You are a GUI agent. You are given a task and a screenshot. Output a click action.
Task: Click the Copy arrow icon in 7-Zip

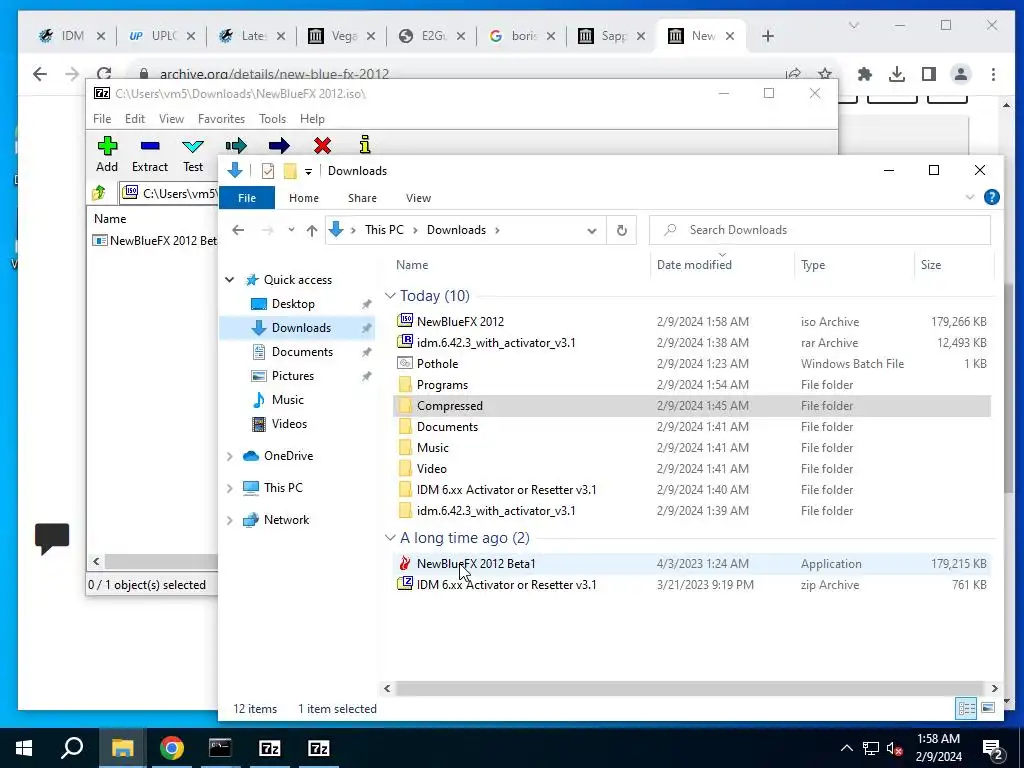click(x=236, y=145)
